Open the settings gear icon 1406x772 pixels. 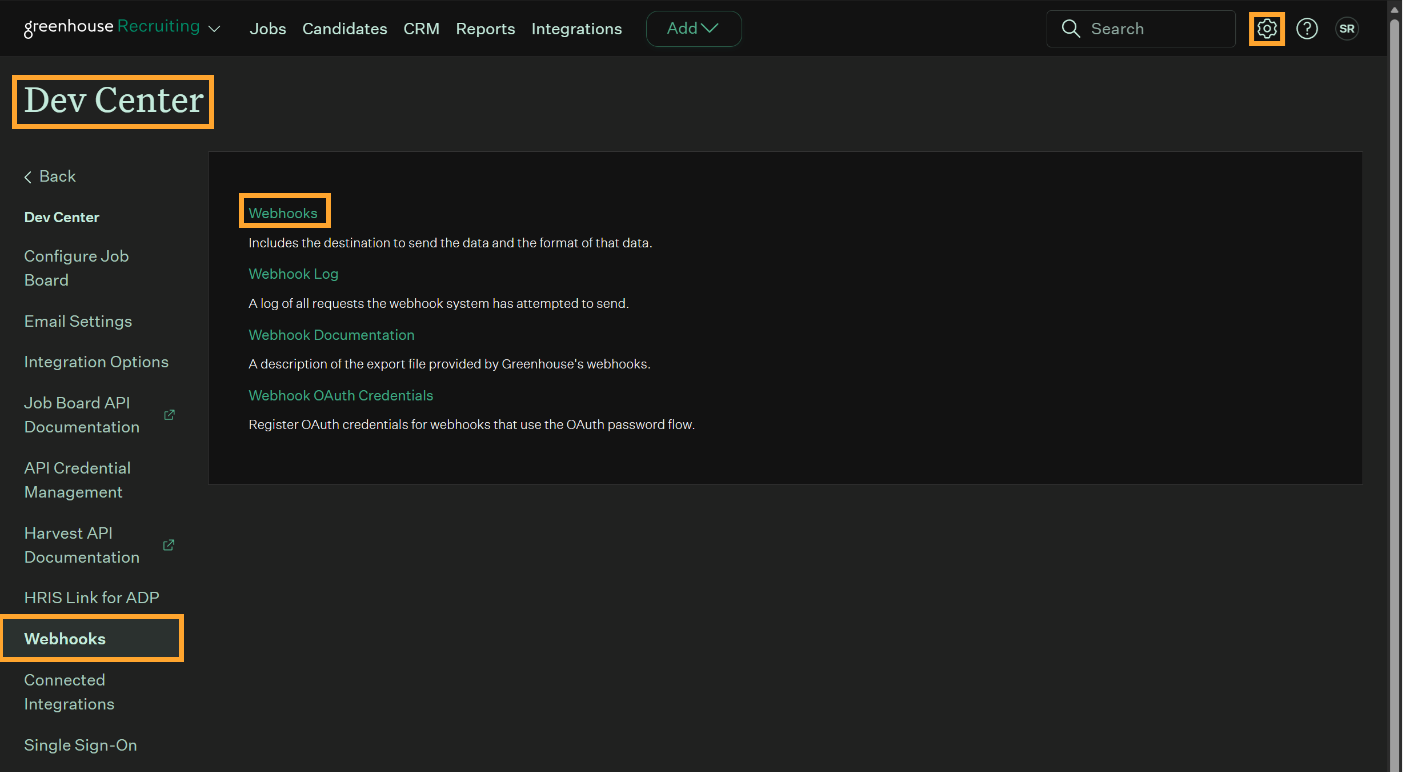pos(1267,29)
